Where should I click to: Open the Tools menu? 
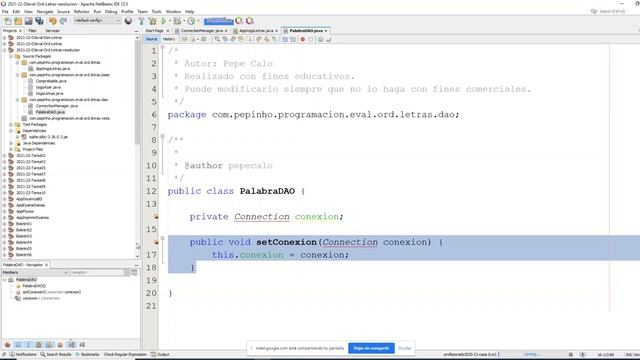(x=156, y=11)
